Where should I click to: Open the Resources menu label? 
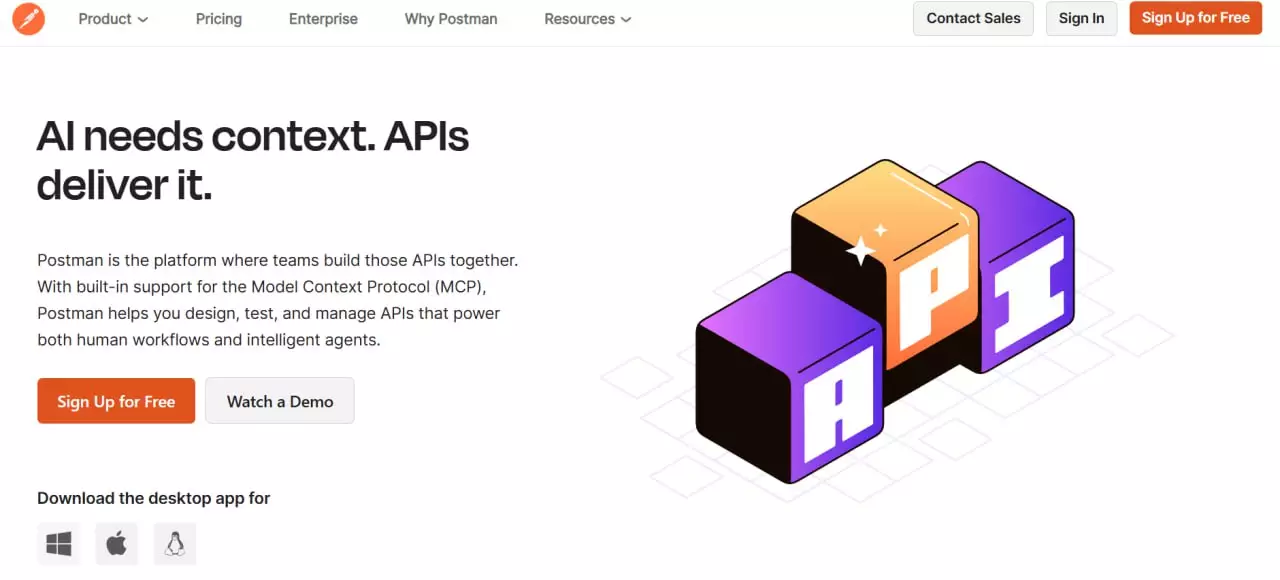coord(579,19)
